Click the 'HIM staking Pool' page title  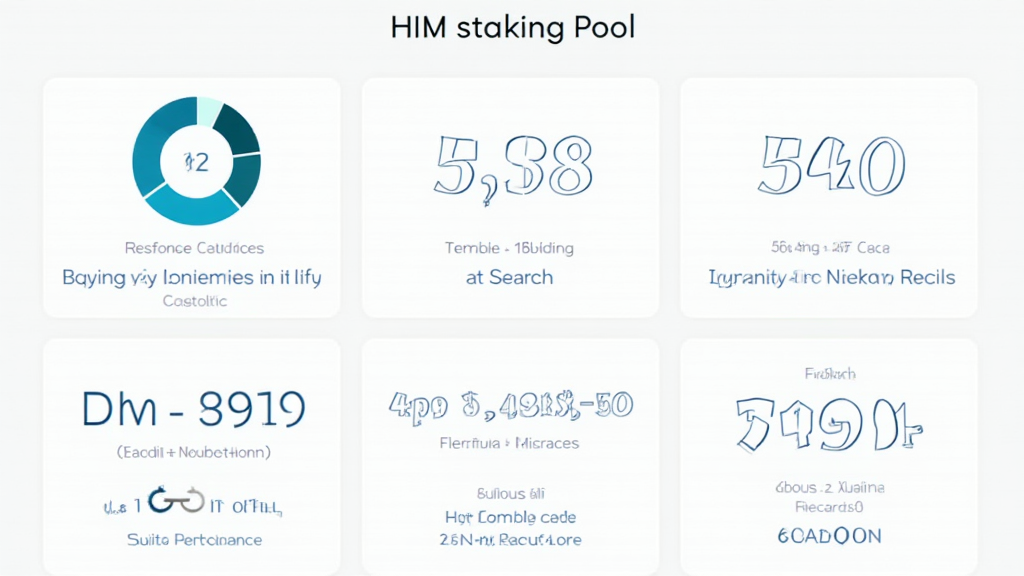(512, 27)
